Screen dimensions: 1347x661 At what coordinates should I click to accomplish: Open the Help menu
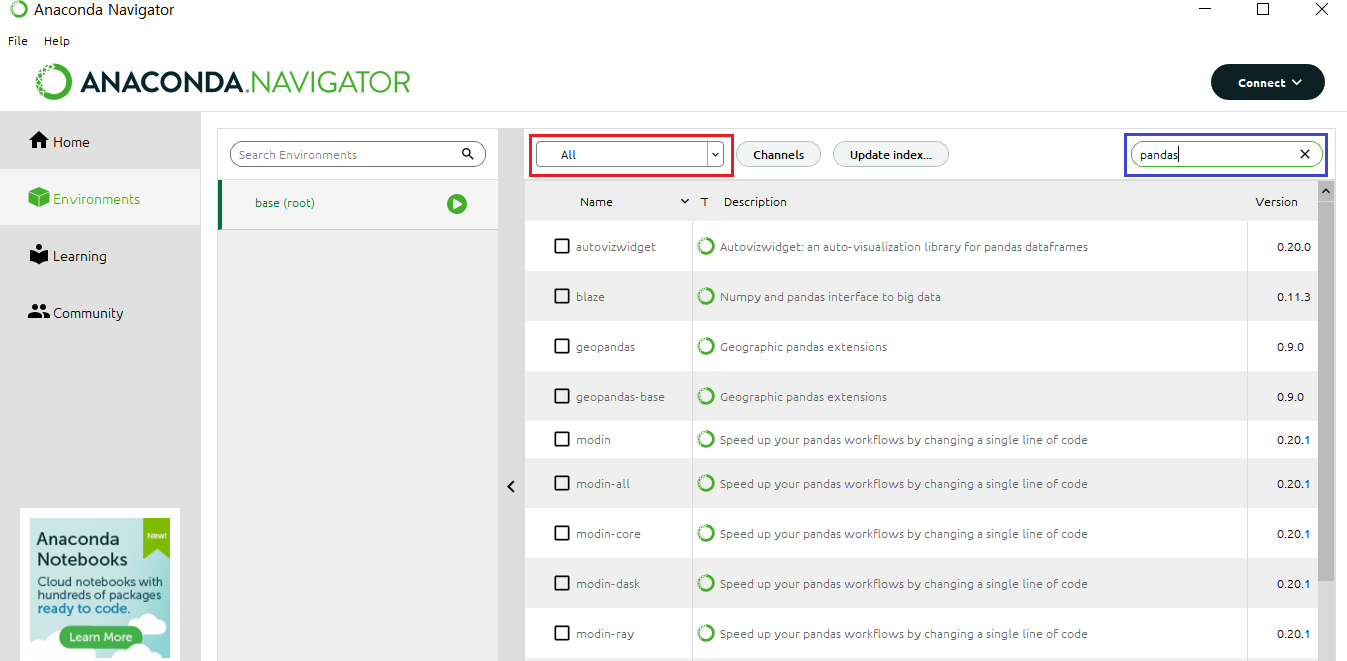(57, 41)
